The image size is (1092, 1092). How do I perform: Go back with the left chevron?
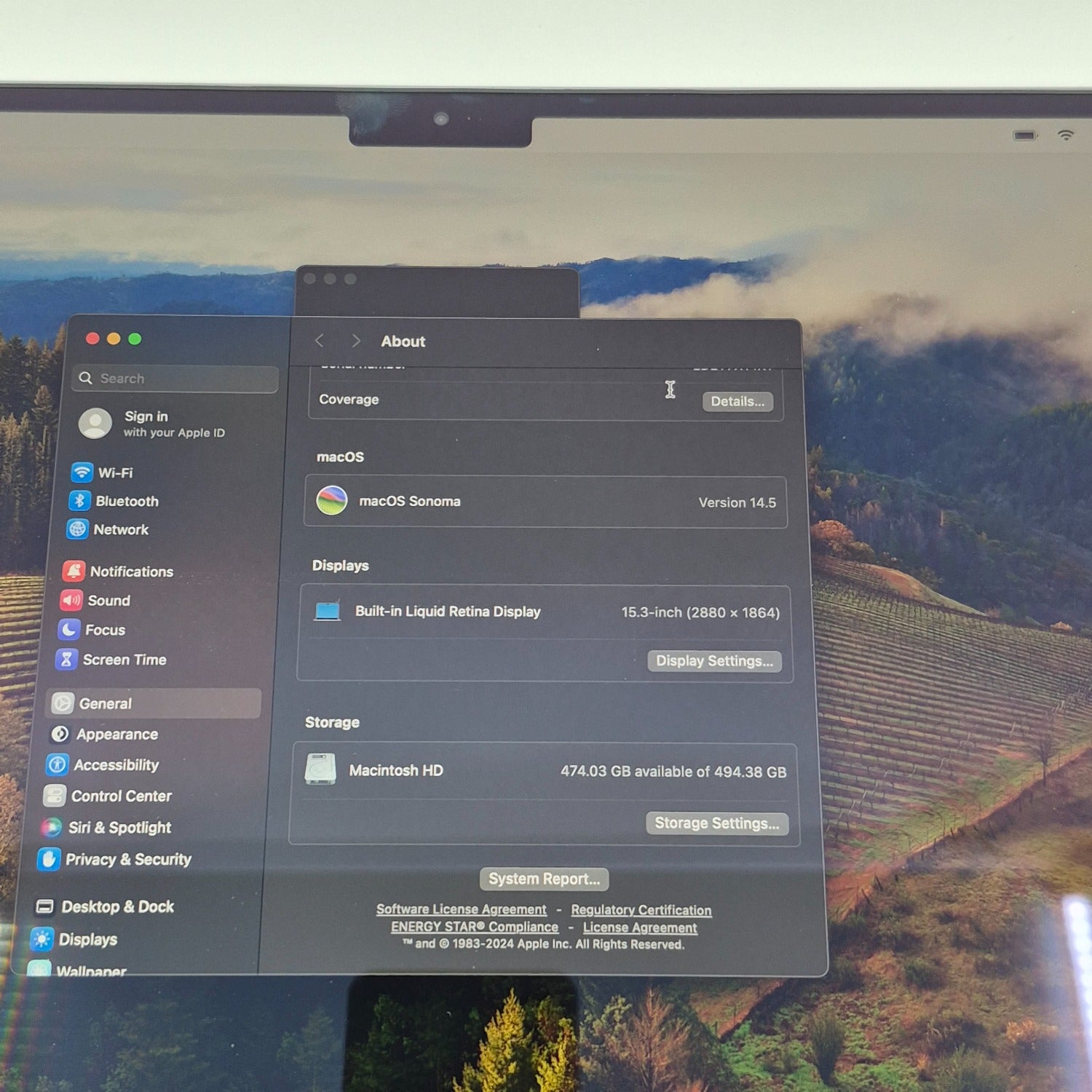click(x=319, y=341)
